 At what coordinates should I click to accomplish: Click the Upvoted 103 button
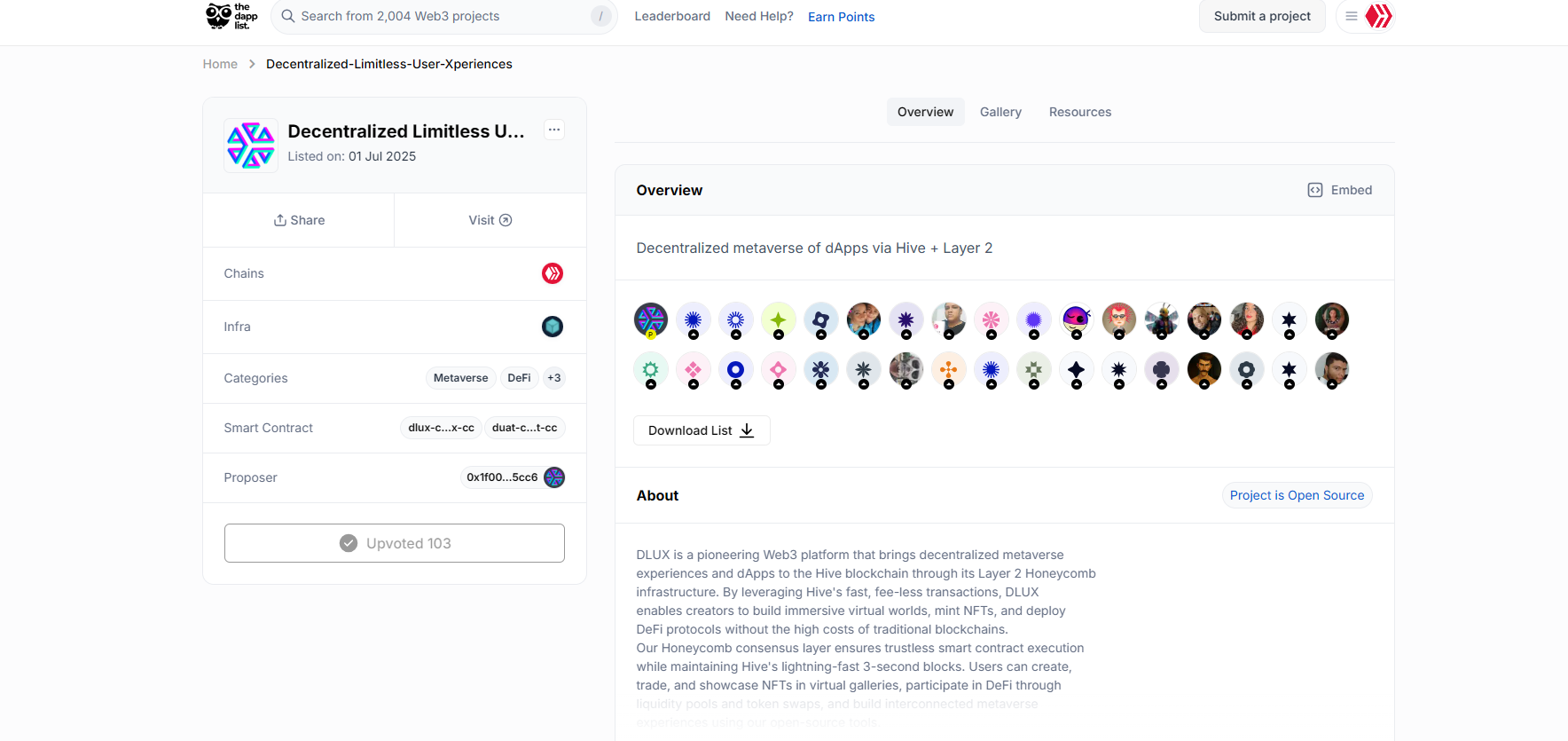(x=395, y=543)
